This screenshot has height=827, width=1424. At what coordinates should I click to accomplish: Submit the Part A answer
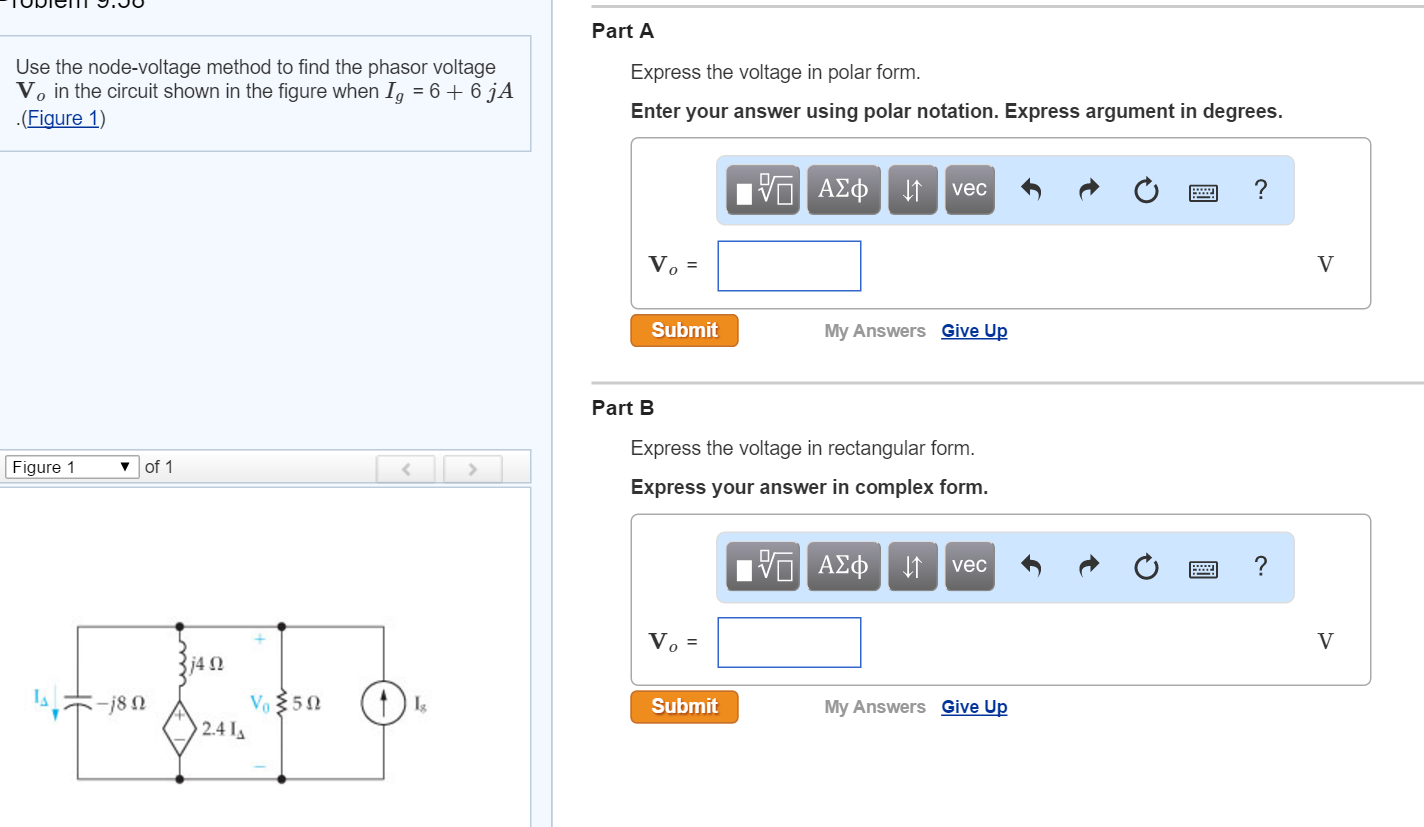click(684, 330)
